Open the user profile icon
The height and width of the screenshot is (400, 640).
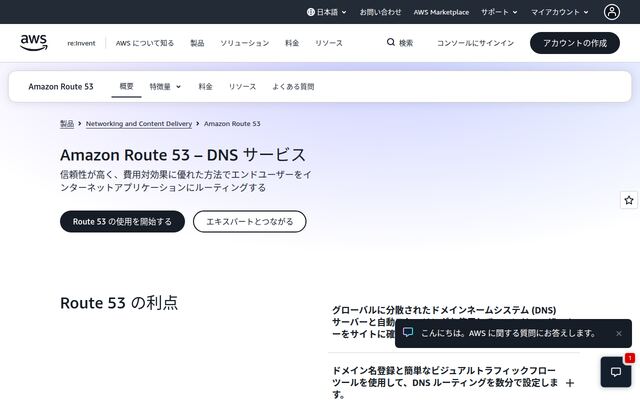(x=611, y=12)
